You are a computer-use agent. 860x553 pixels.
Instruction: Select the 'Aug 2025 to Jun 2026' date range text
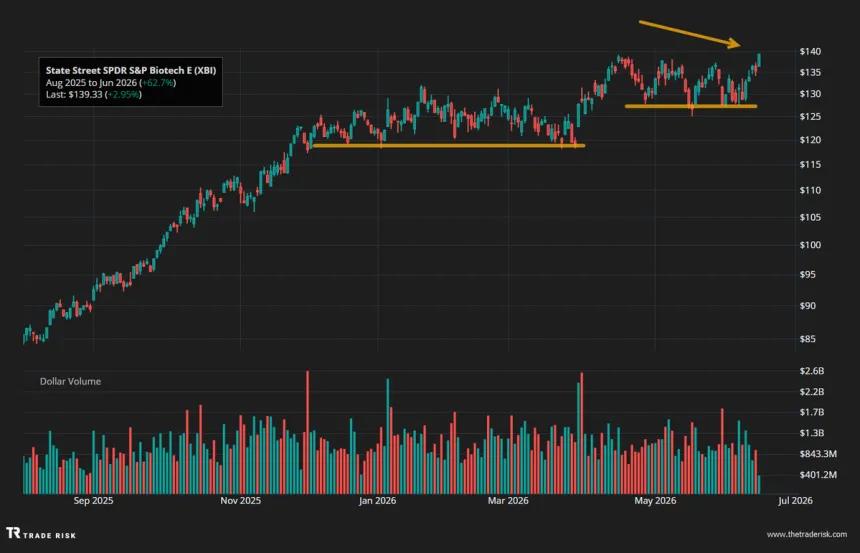point(92,82)
